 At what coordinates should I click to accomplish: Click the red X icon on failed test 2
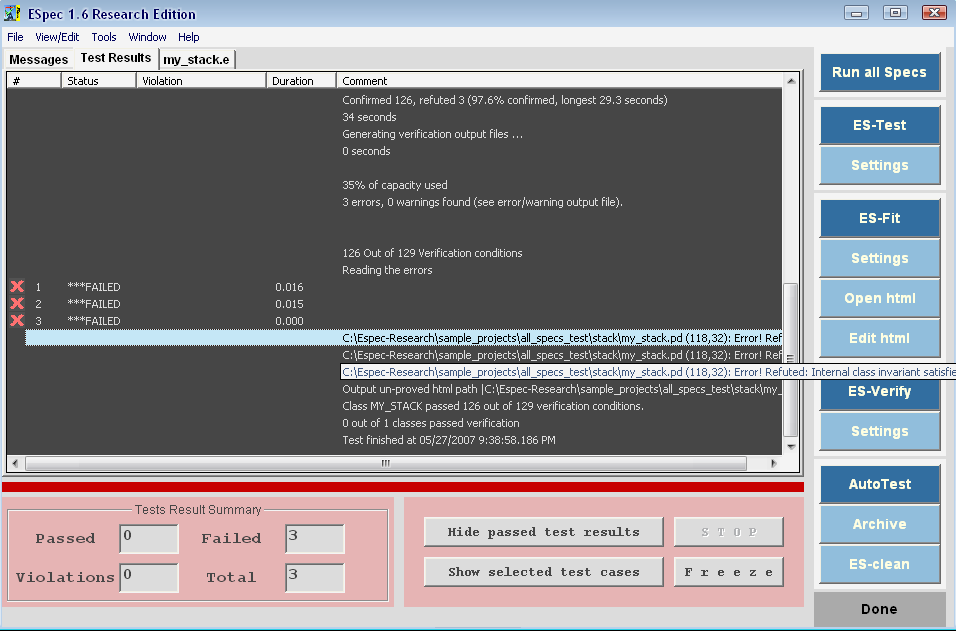pos(17,304)
